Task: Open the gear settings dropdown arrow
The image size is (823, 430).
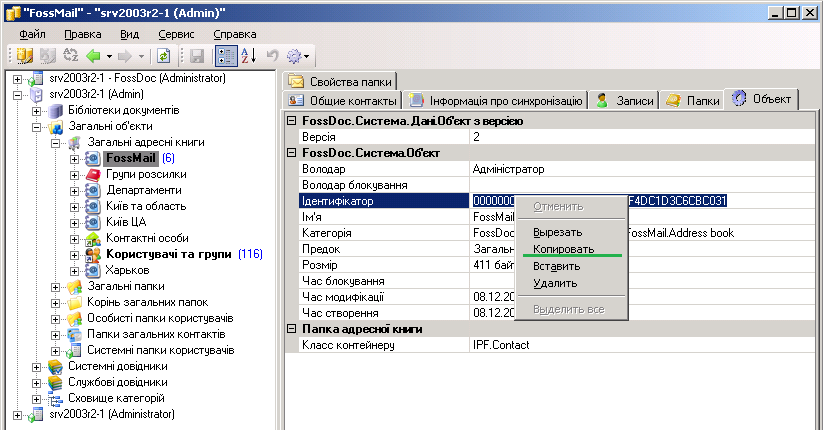Action: click(308, 56)
